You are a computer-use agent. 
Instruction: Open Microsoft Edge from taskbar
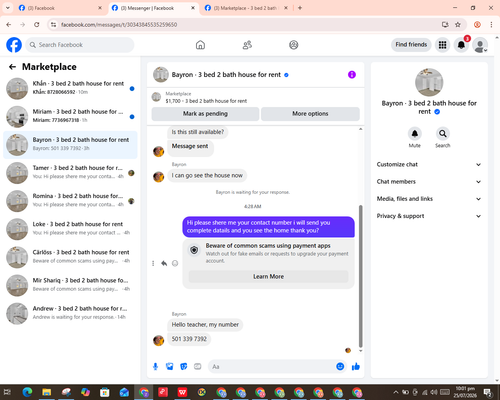[x=27, y=392]
